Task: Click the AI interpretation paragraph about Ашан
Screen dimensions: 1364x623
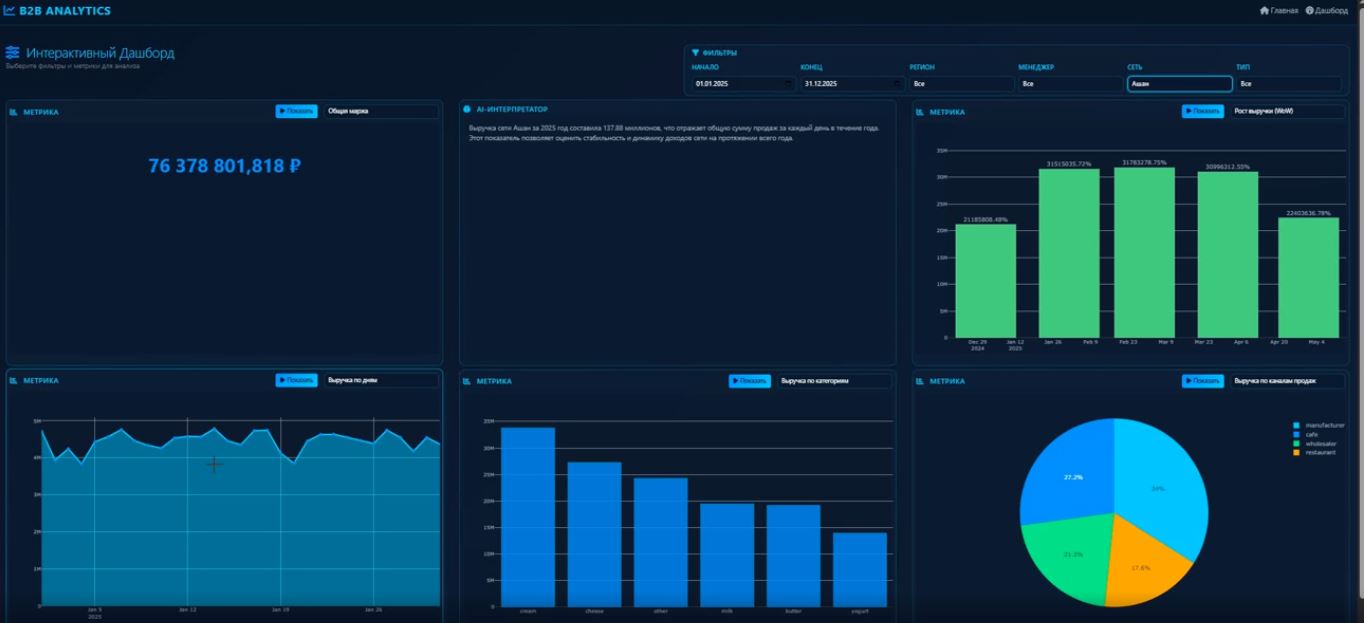Action: click(x=674, y=133)
